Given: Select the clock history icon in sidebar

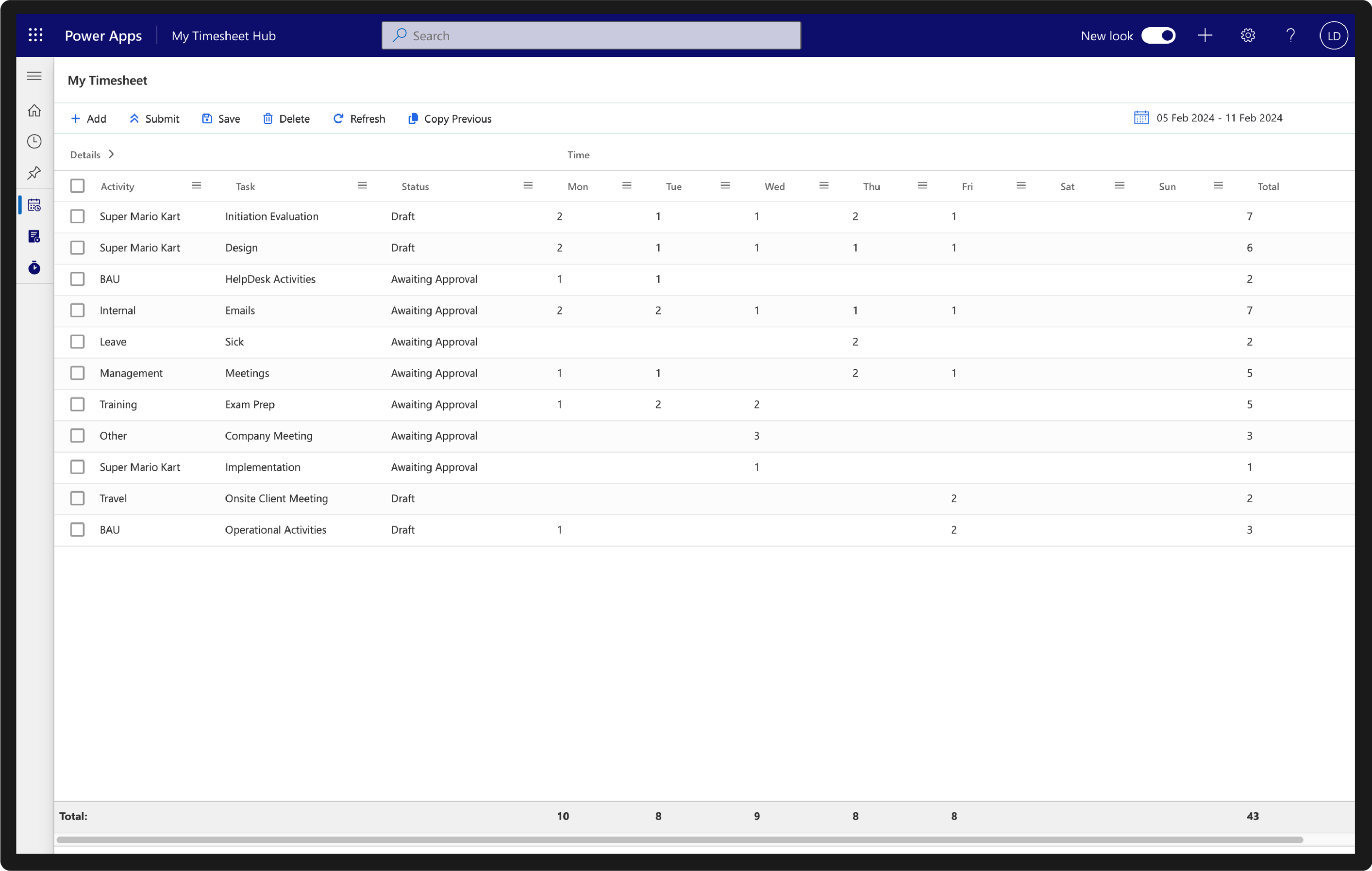Looking at the screenshot, I should [x=34, y=141].
